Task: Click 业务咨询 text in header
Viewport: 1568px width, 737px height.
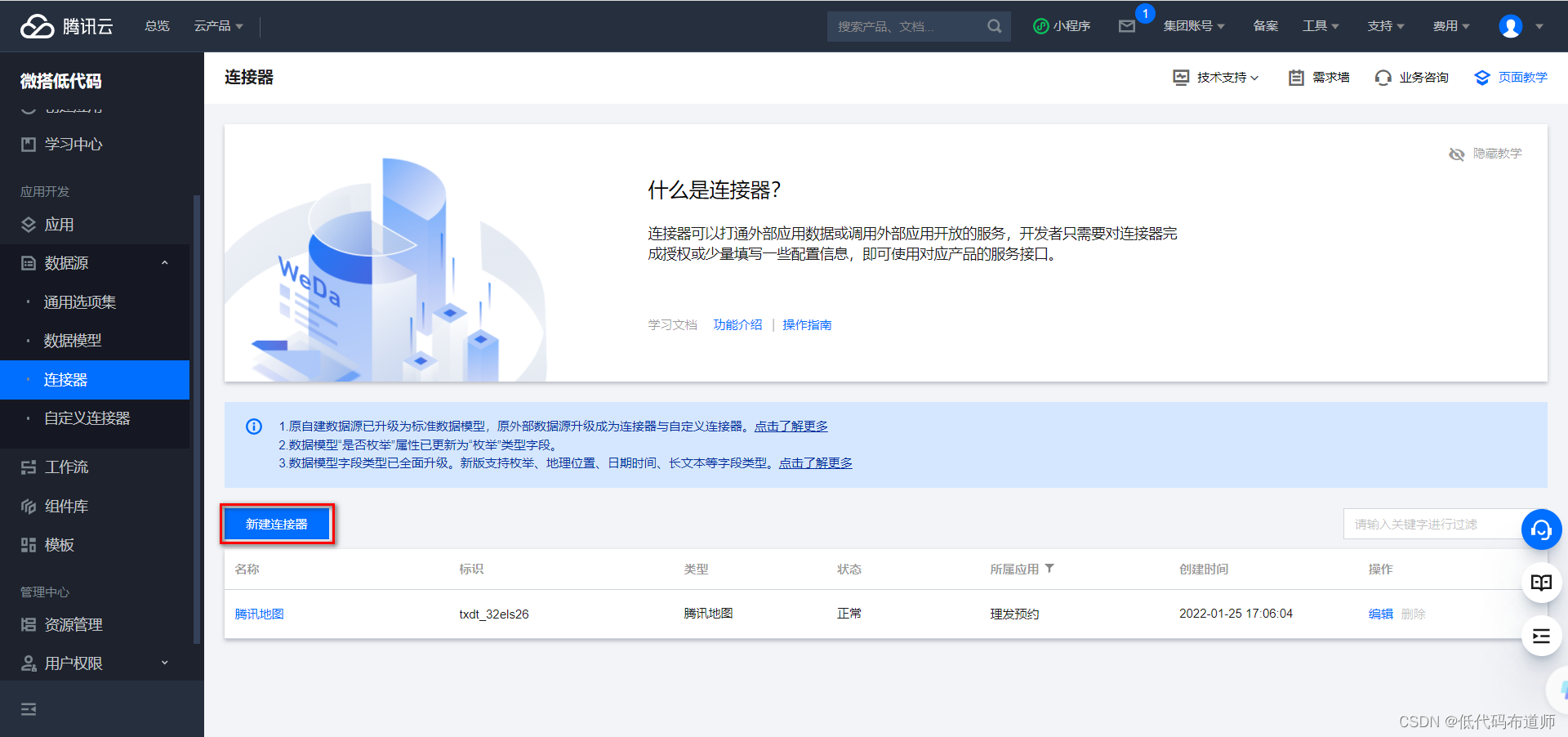Action: pos(1423,78)
